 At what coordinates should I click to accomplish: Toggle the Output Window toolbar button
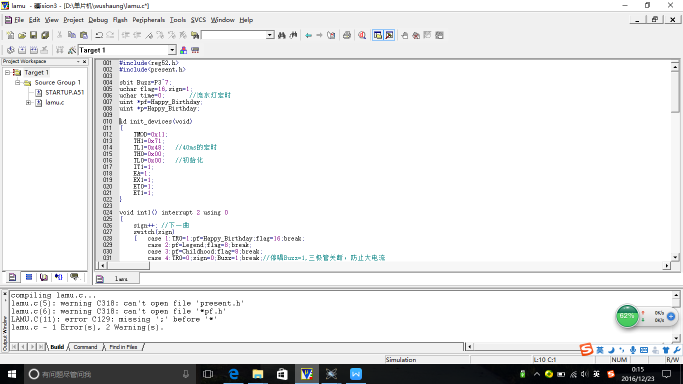coord(389,35)
